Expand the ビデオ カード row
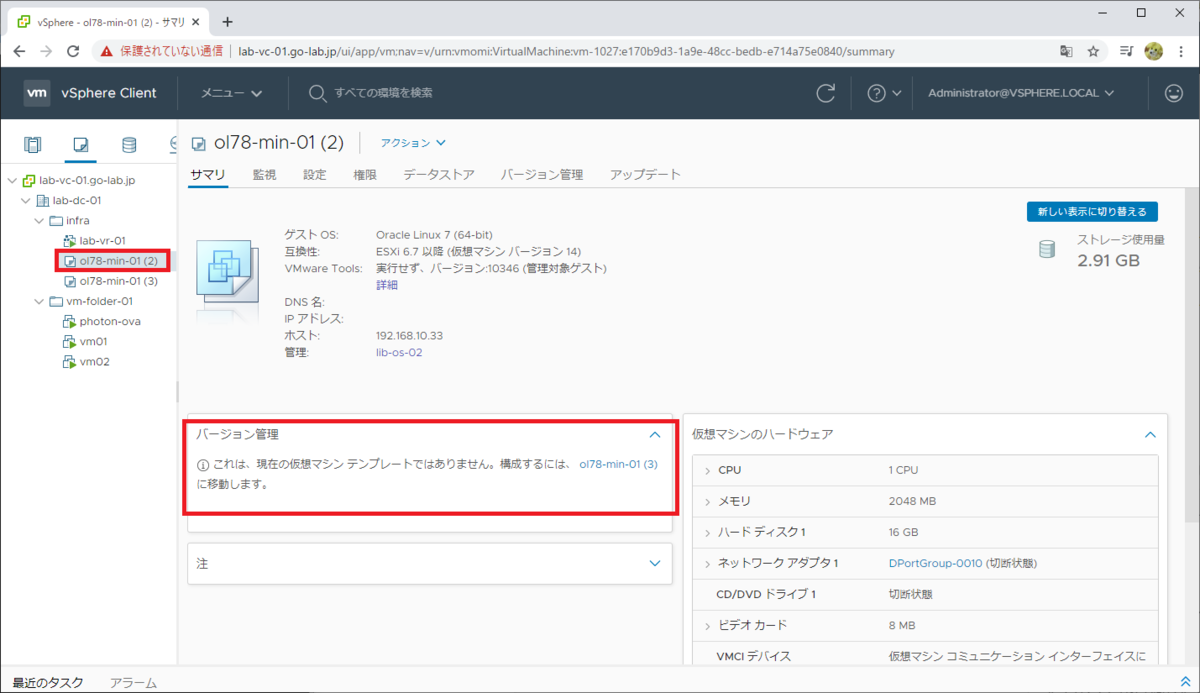Image resolution: width=1200 pixels, height=693 pixels. tap(707, 625)
